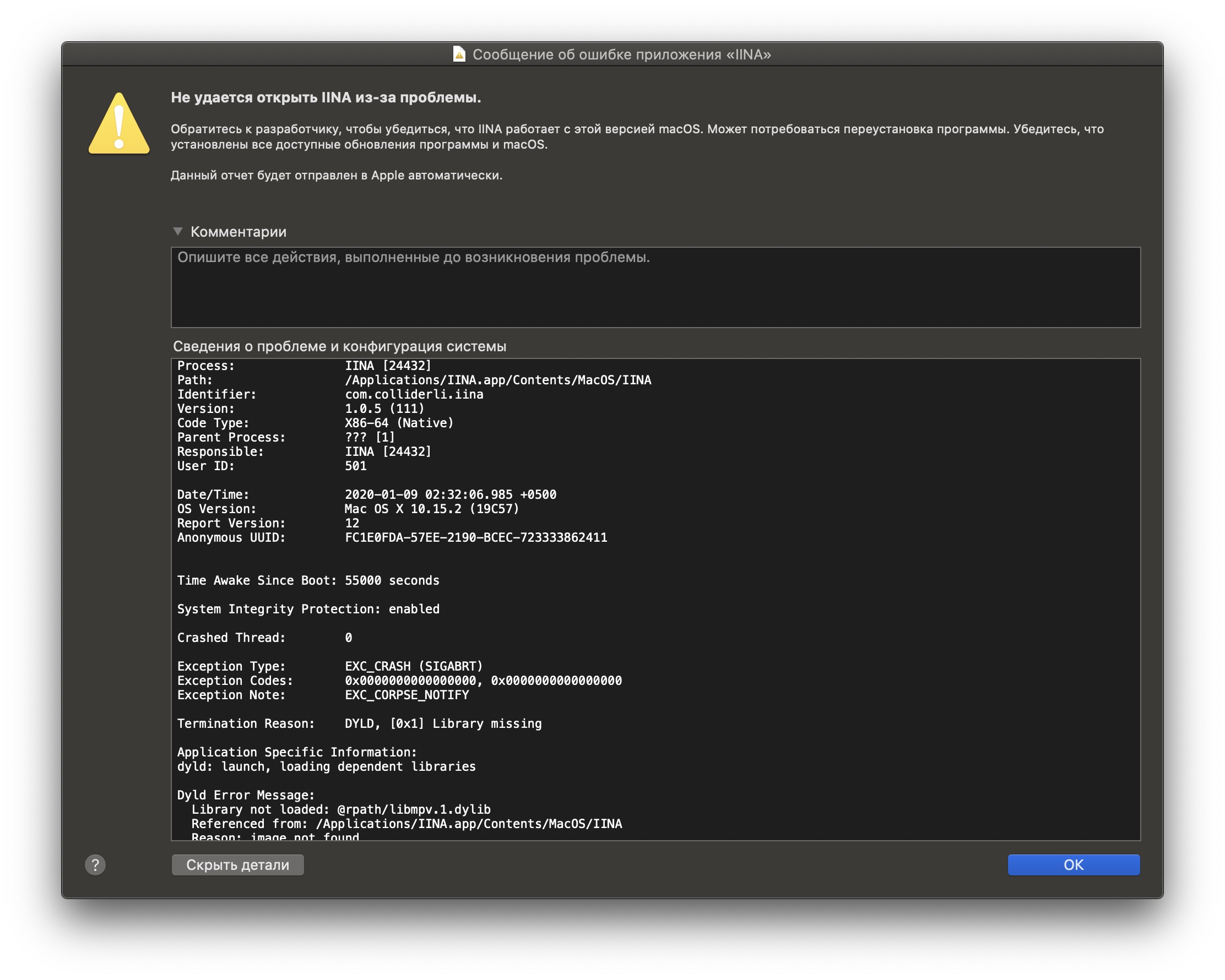Click the bold 'Не удается открыть IINA' heading
Image resolution: width=1225 pixels, height=980 pixels.
[326, 97]
